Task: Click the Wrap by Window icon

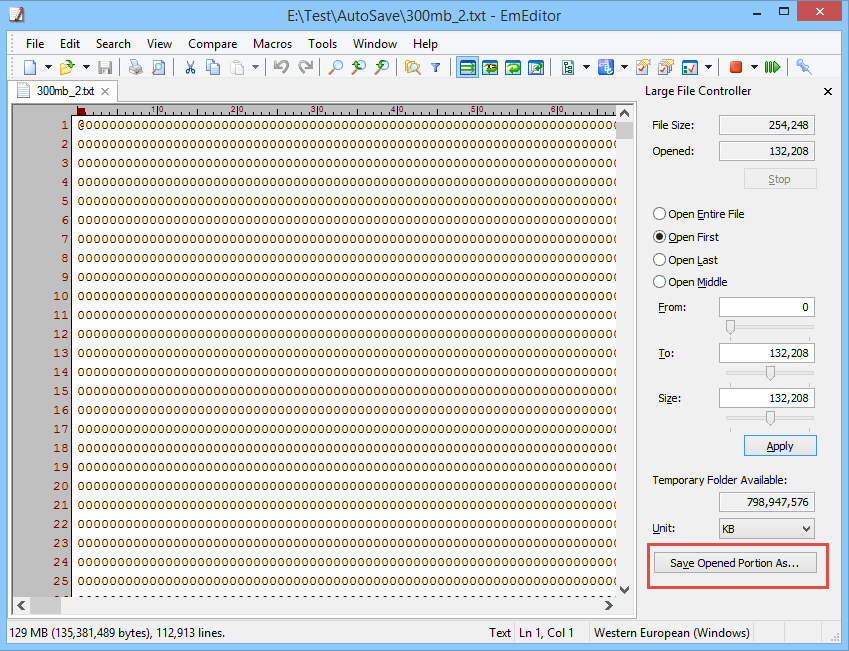Action: click(513, 67)
